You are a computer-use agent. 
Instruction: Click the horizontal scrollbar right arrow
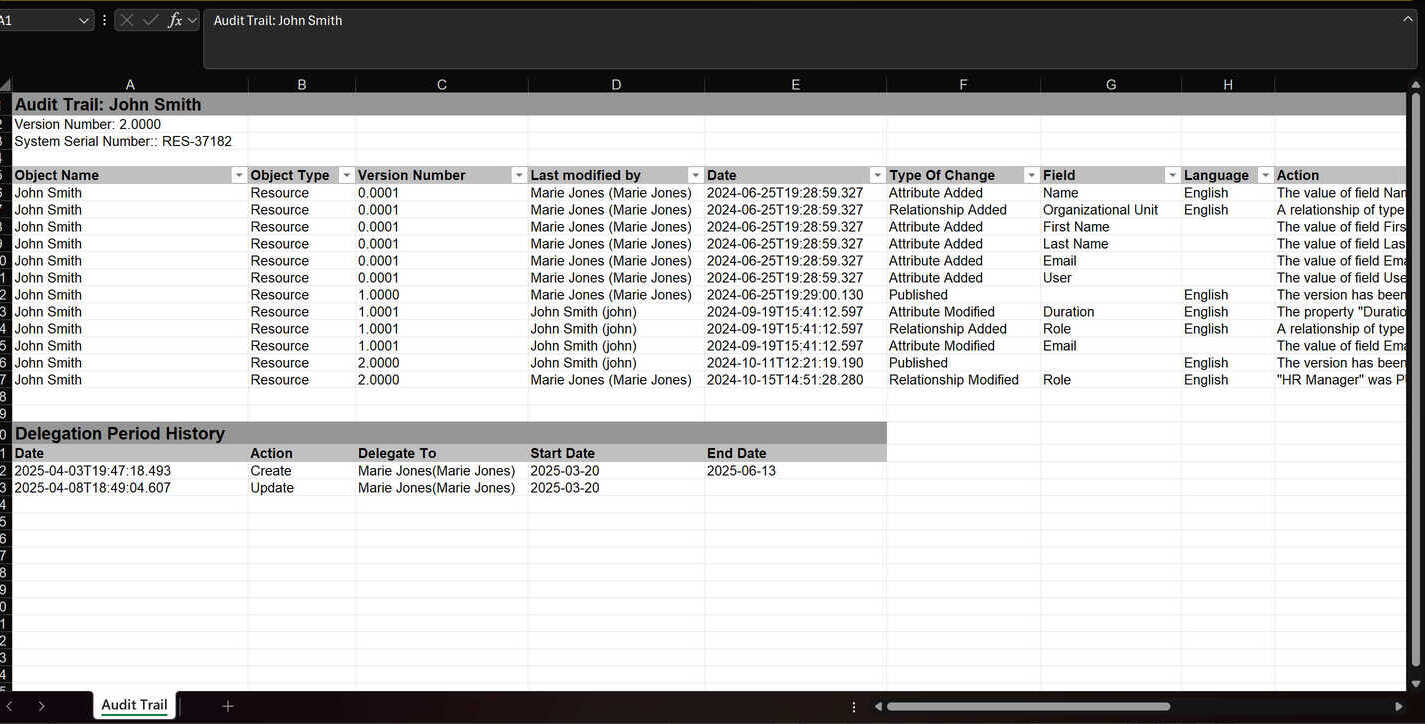click(1399, 706)
